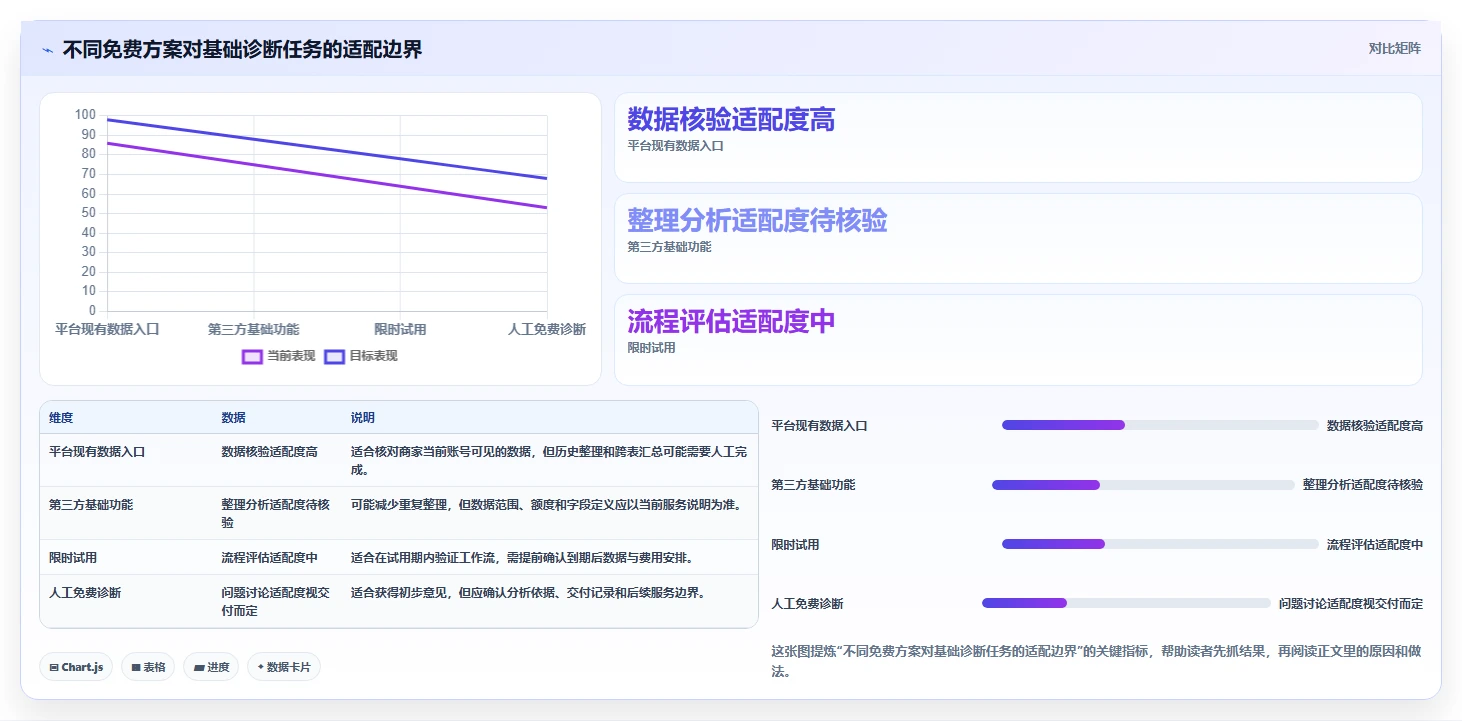Screen dimensions: 1462x721
Task: Click the description starting 适合获得初步意见
Action: click(x=530, y=593)
